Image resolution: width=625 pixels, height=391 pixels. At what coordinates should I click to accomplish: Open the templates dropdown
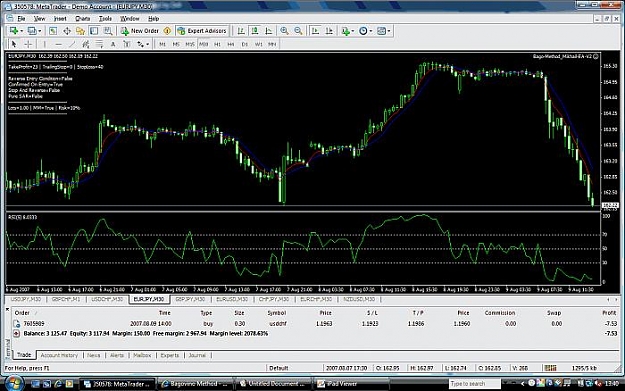(x=384, y=31)
